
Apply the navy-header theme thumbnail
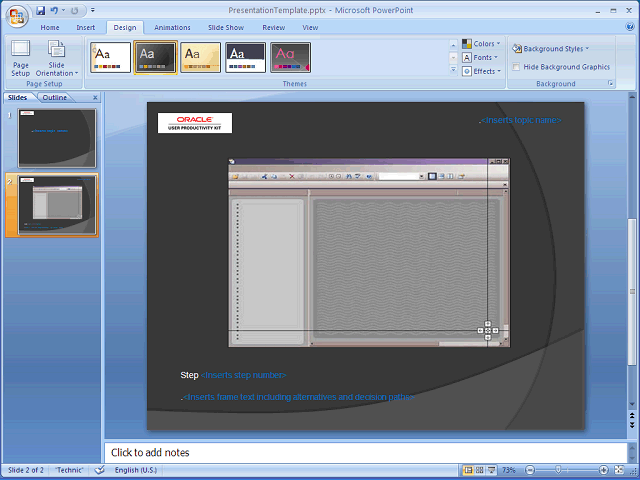tap(245, 57)
